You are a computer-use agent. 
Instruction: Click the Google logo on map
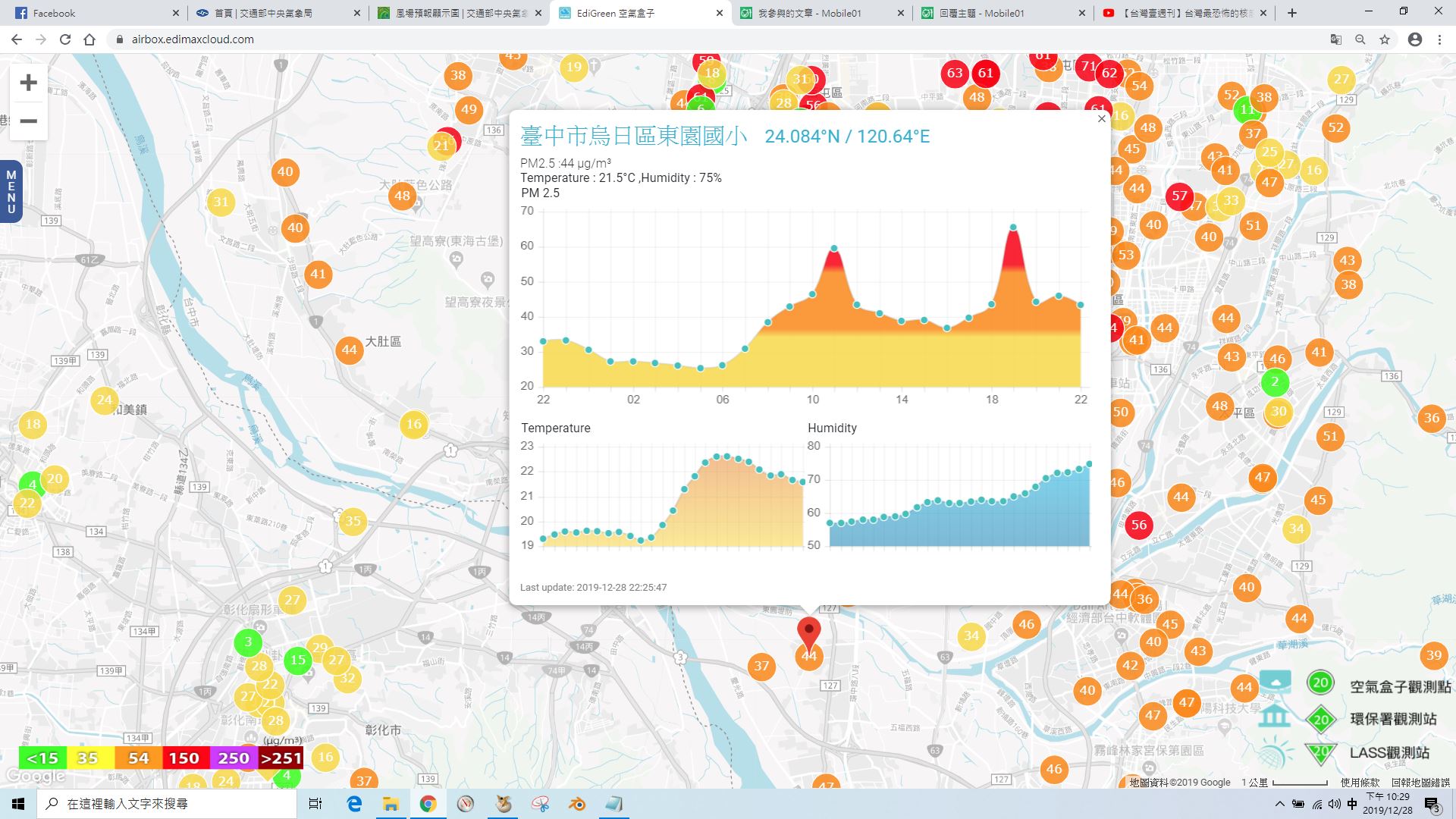click(x=34, y=777)
